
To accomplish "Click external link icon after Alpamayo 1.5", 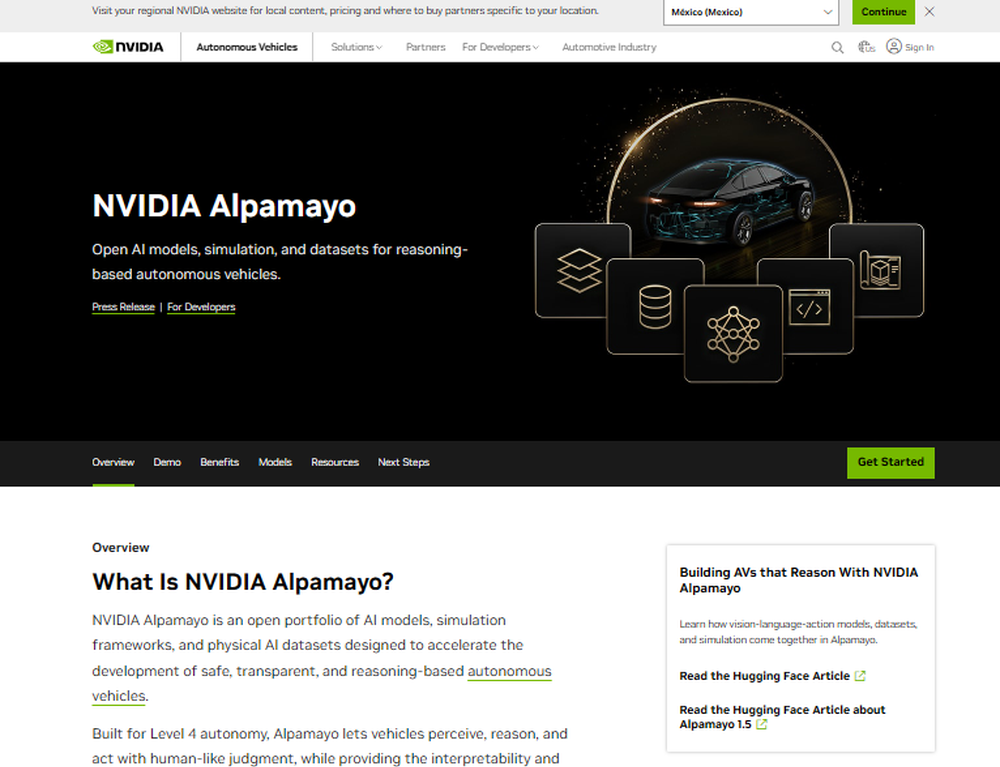I will [761, 724].
